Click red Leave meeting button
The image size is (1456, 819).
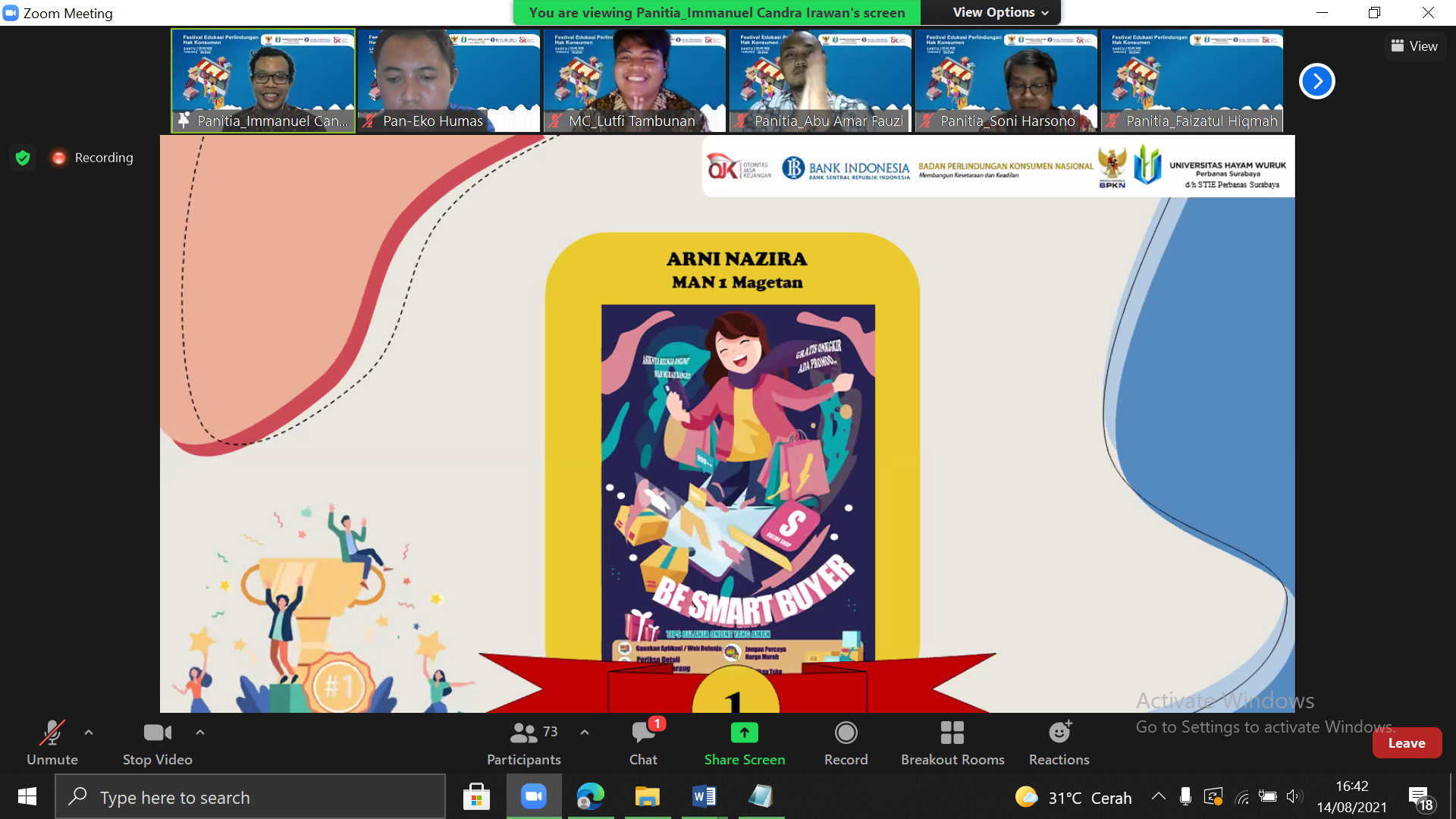click(x=1407, y=743)
